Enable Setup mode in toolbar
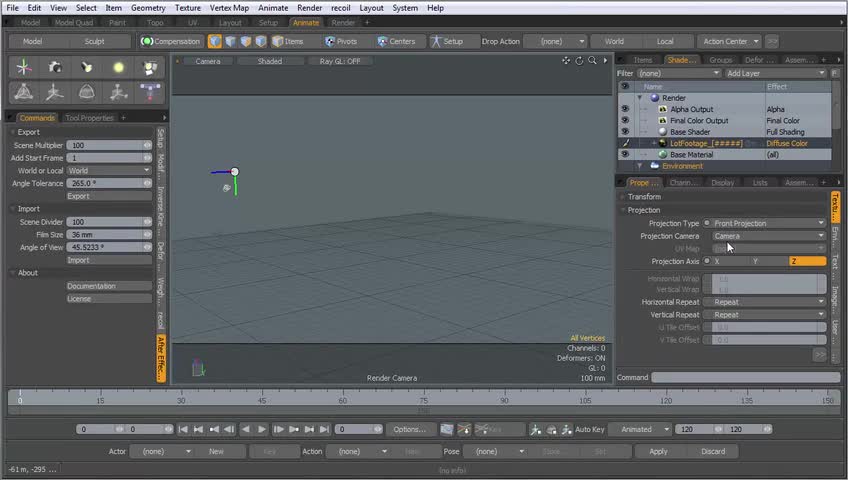Screen dimensions: 848x480 [x=447, y=41]
